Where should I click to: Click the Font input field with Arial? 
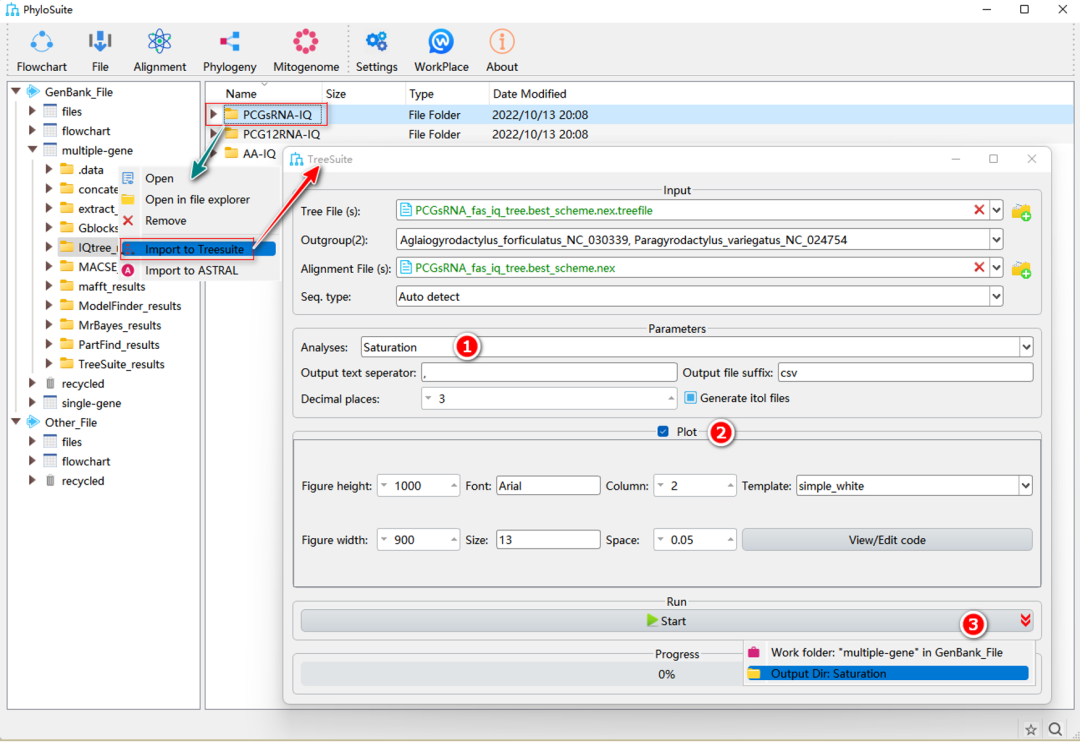click(548, 485)
